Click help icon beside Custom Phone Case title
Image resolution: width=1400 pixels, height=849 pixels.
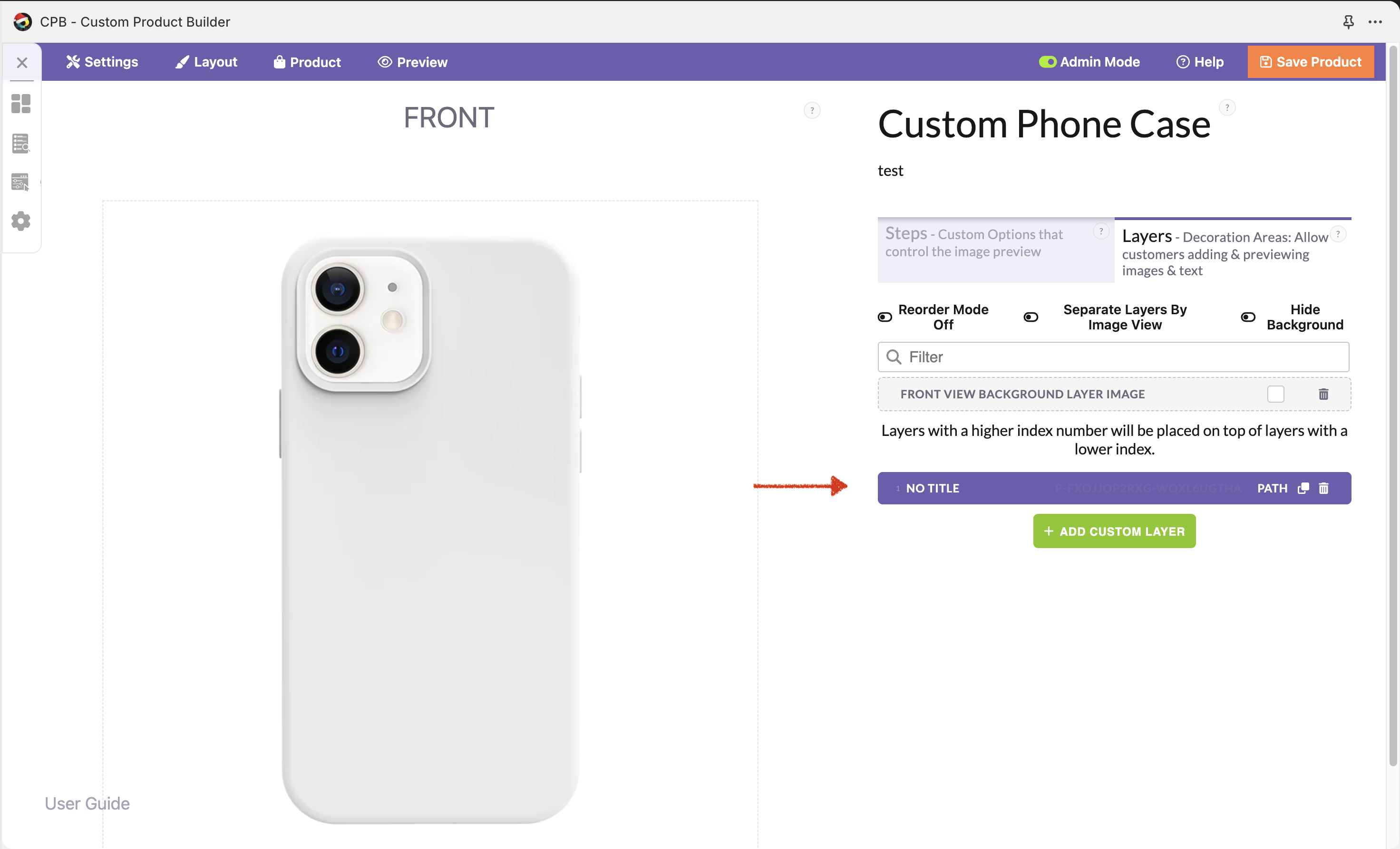[x=1227, y=107]
